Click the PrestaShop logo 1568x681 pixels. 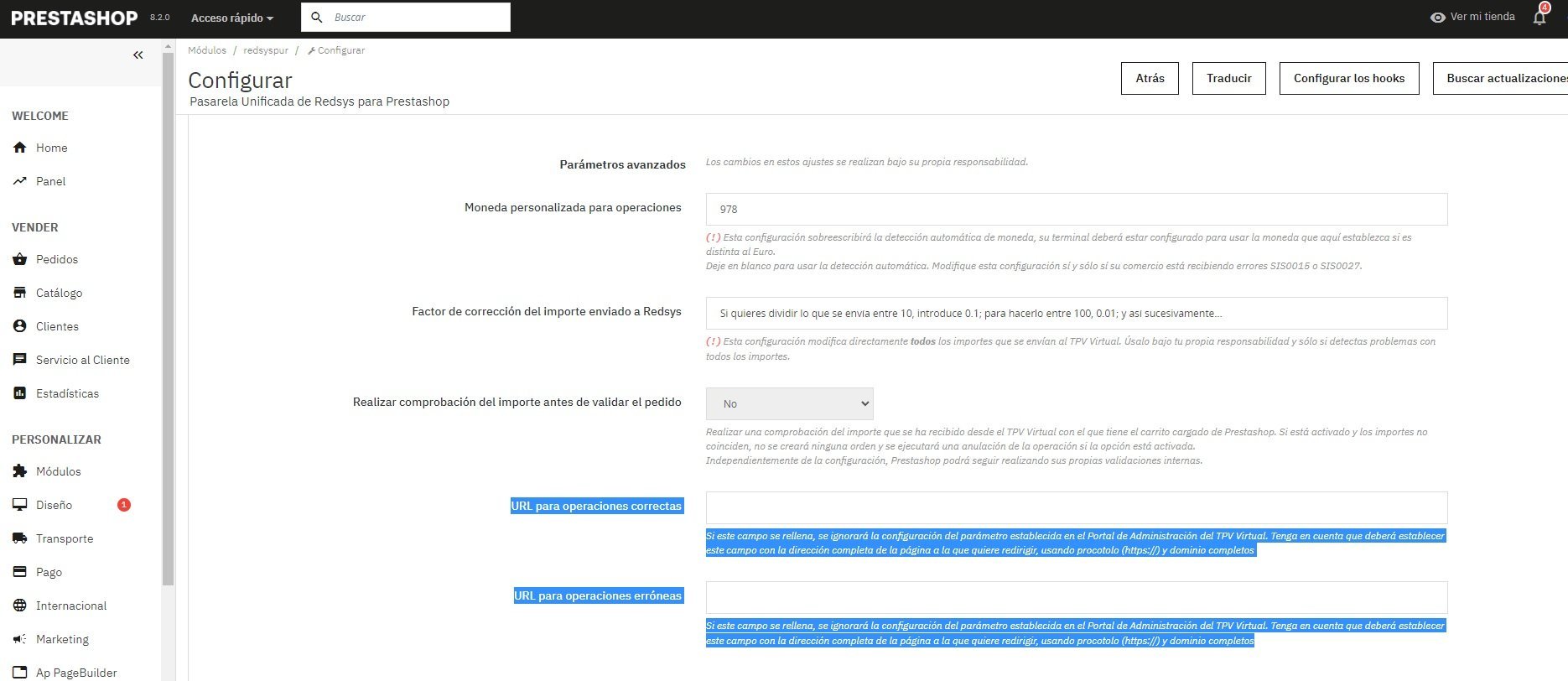75,18
